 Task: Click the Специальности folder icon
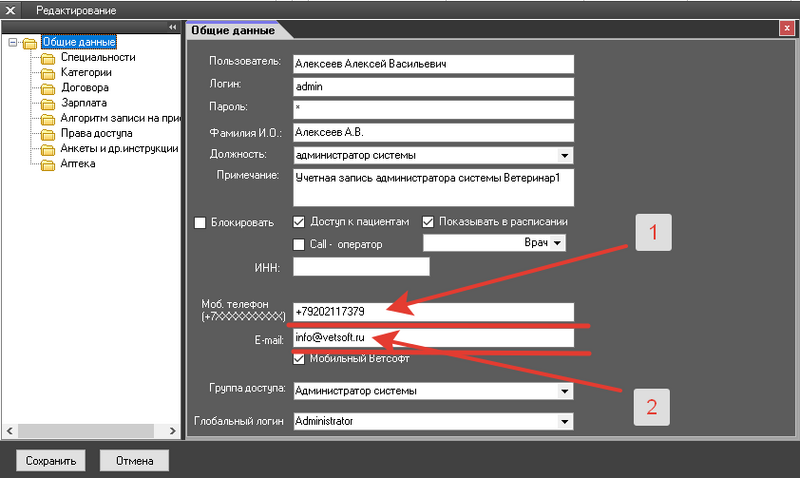pyautogui.click(x=48, y=58)
